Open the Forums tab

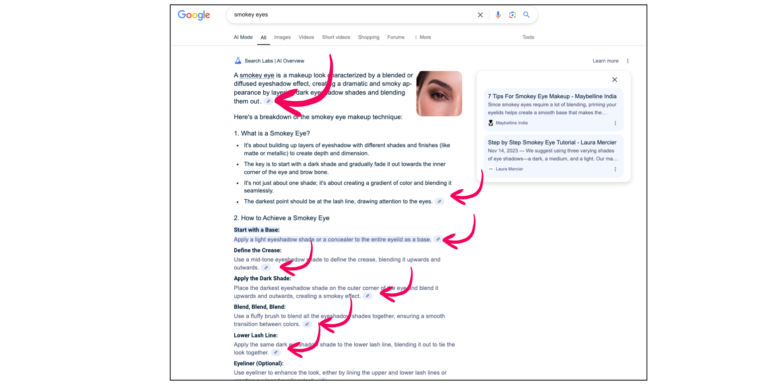396,37
